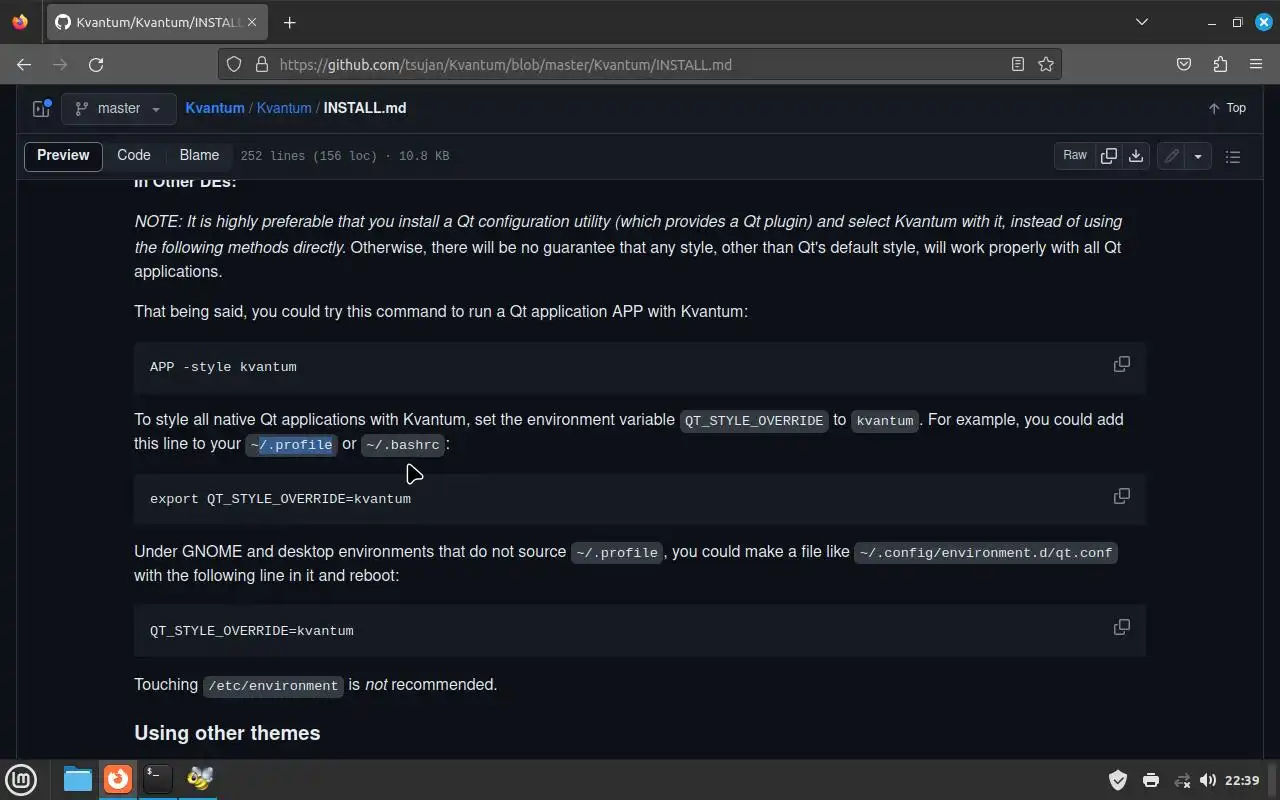
Task: Click the Firefox taskbar button
Action: pos(118,779)
